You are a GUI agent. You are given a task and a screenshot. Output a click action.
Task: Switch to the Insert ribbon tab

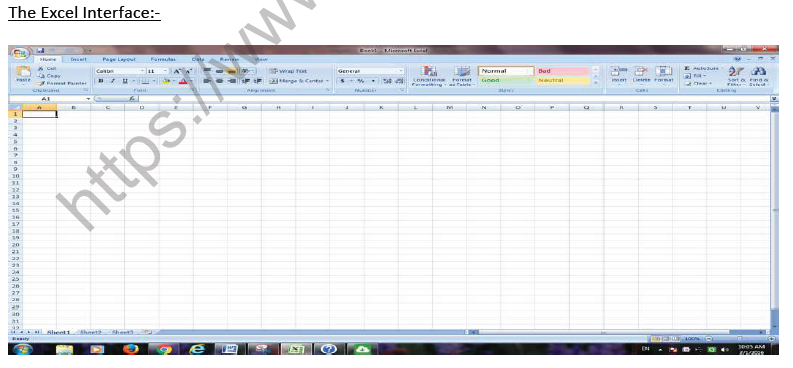(x=78, y=59)
